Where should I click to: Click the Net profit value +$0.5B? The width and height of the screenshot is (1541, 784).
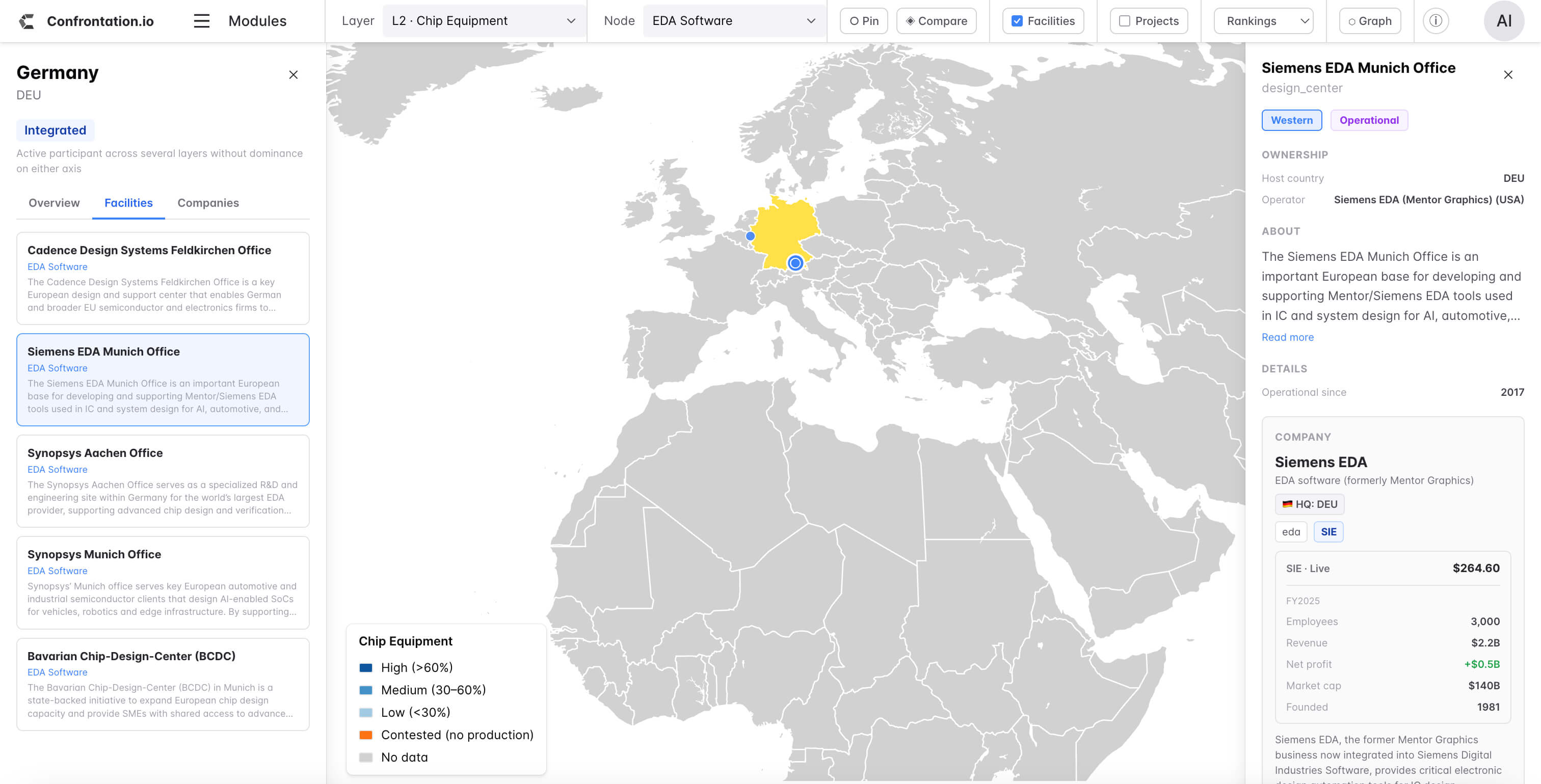coord(1482,664)
